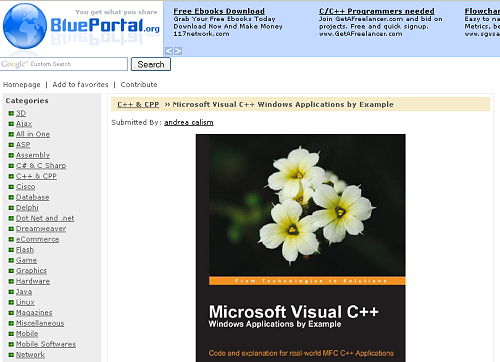Go to the Homepage link
Viewport: 500px width, 362px height.
(x=22, y=85)
